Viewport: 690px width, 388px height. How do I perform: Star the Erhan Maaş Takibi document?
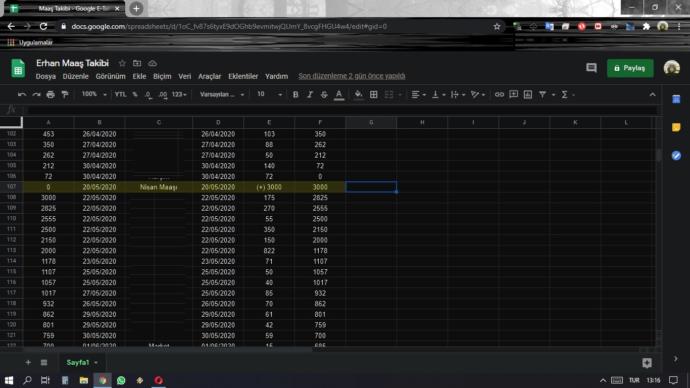(122, 63)
